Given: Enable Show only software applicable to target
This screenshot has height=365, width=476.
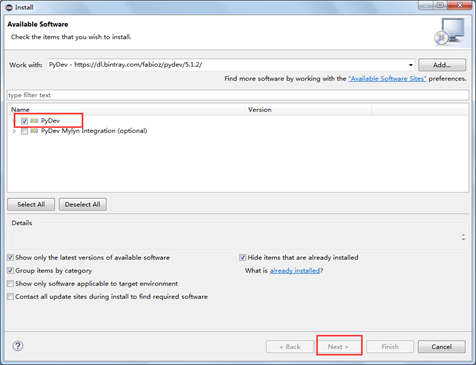Looking at the screenshot, I should click(x=10, y=283).
